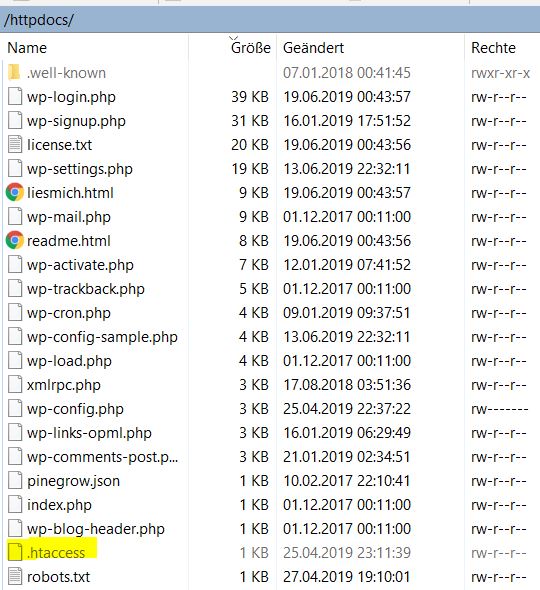540x590 pixels.
Task: Sort the list by the Name column
Action: (27, 48)
